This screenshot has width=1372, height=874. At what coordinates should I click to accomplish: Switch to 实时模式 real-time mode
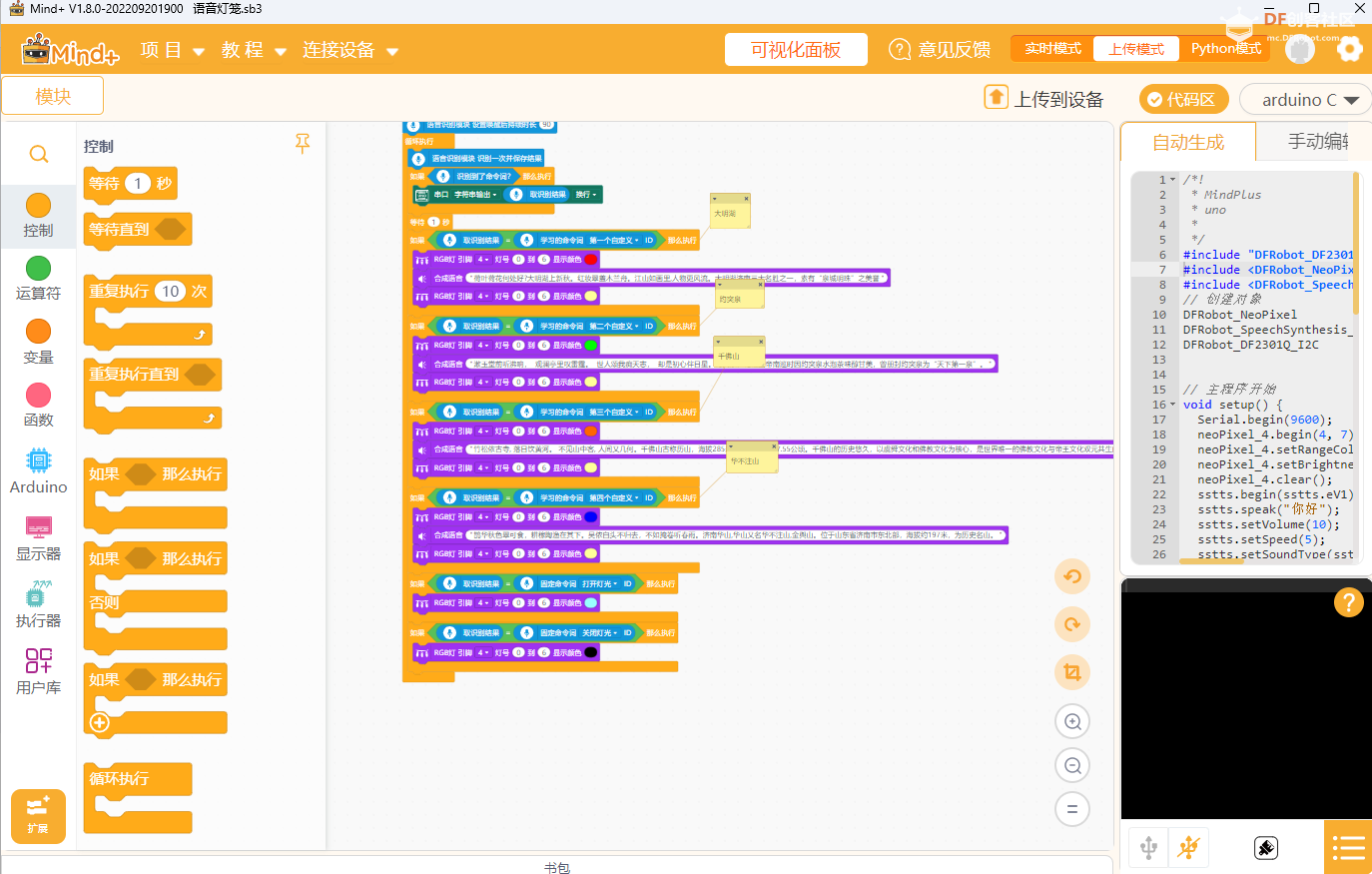point(1052,49)
